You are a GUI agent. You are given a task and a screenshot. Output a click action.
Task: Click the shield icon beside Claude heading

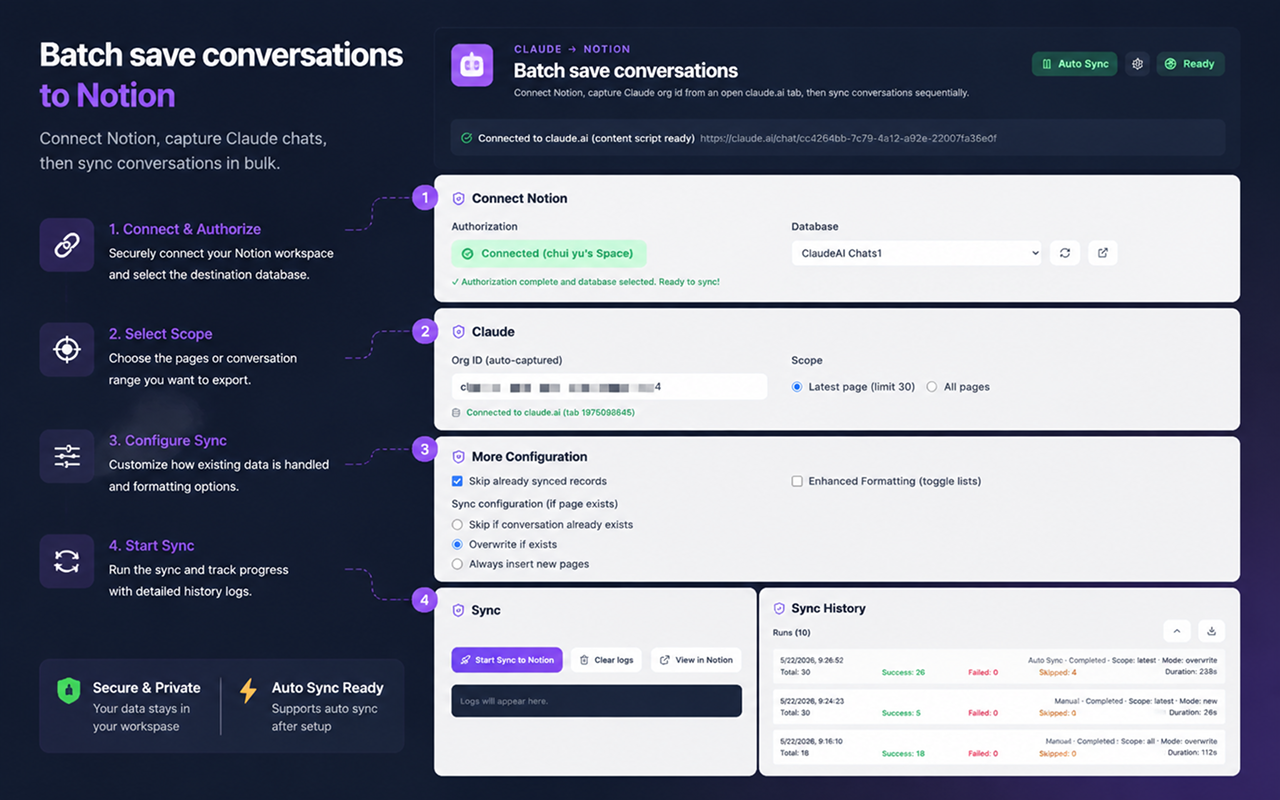[x=459, y=331]
